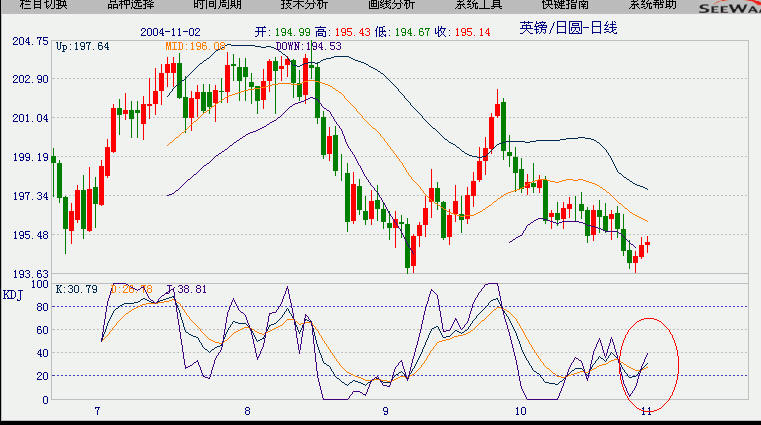Click the low price 194.67
Image resolution: width=761 pixels, height=425 pixels.
[412, 32]
